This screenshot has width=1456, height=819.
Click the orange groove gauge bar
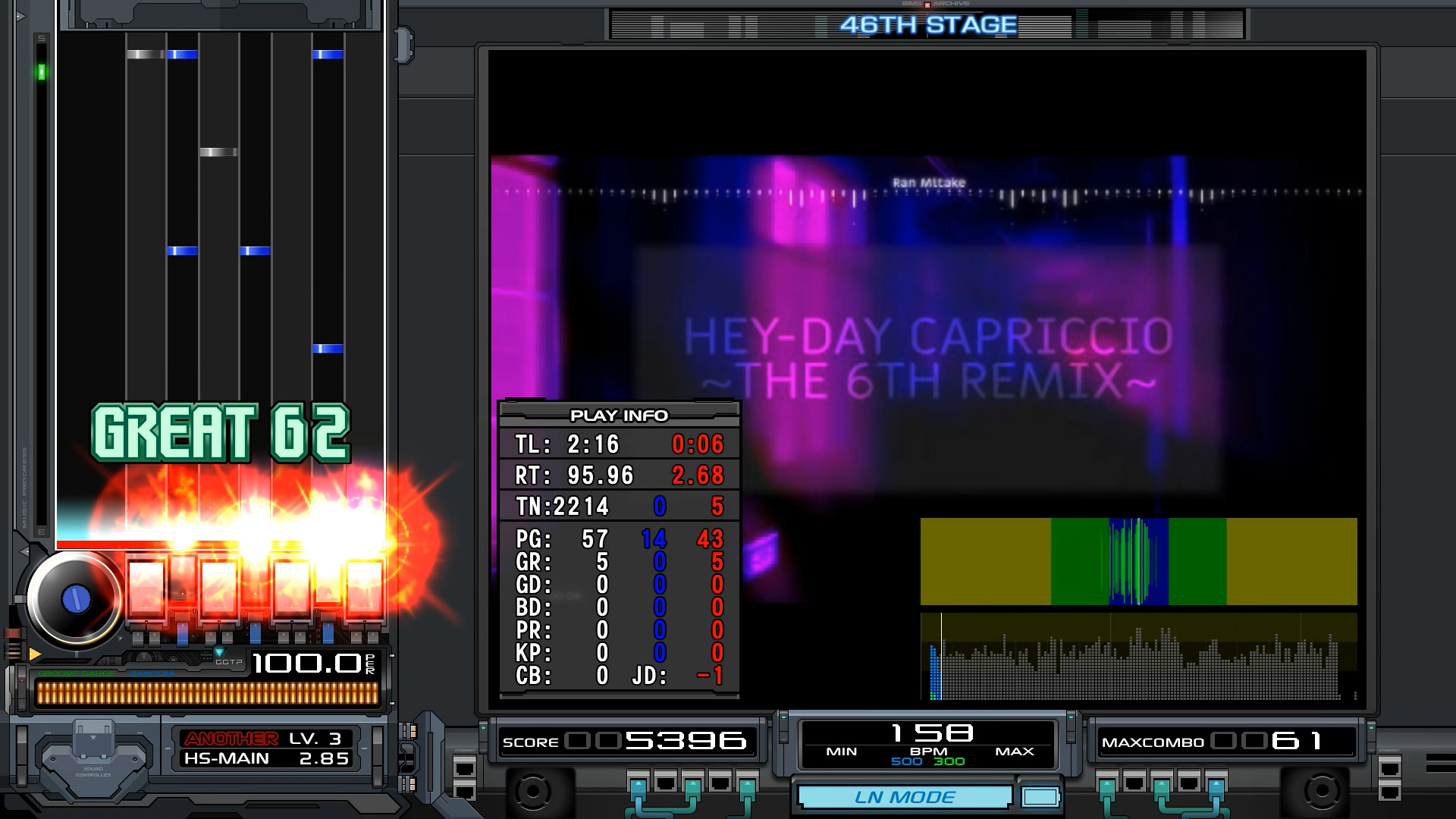[x=206, y=693]
